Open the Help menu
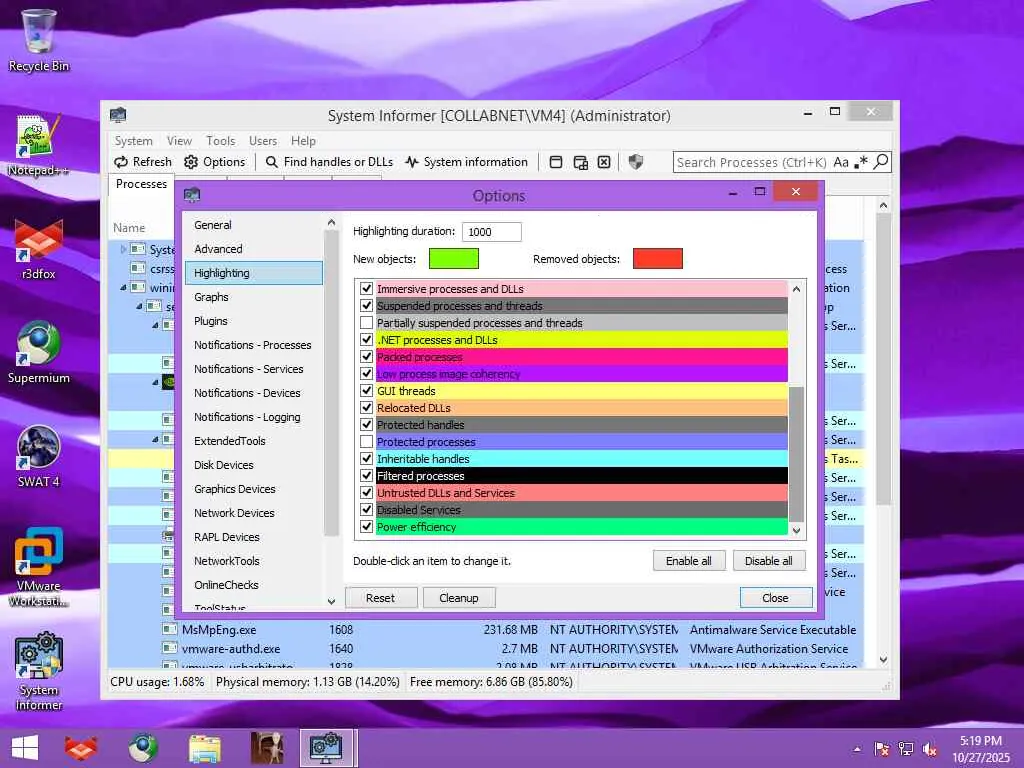The height and width of the screenshot is (768, 1024). click(303, 140)
